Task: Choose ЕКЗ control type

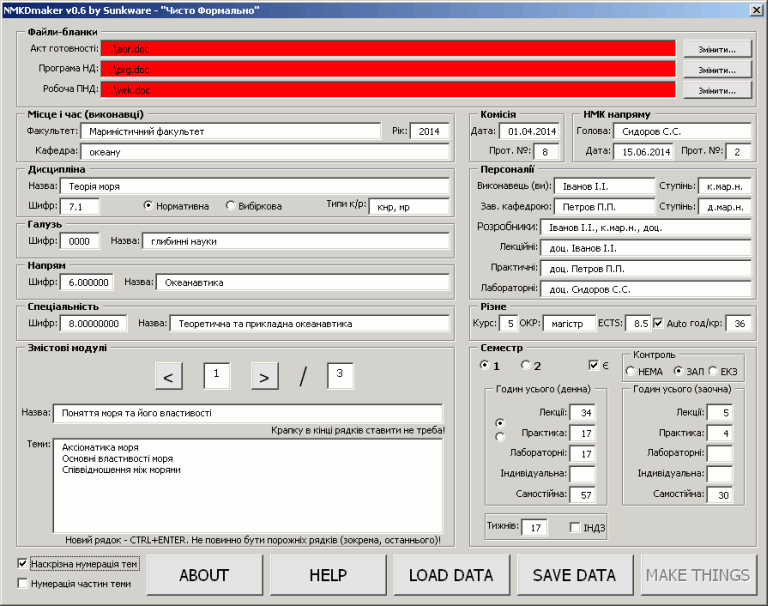Action: [713, 371]
